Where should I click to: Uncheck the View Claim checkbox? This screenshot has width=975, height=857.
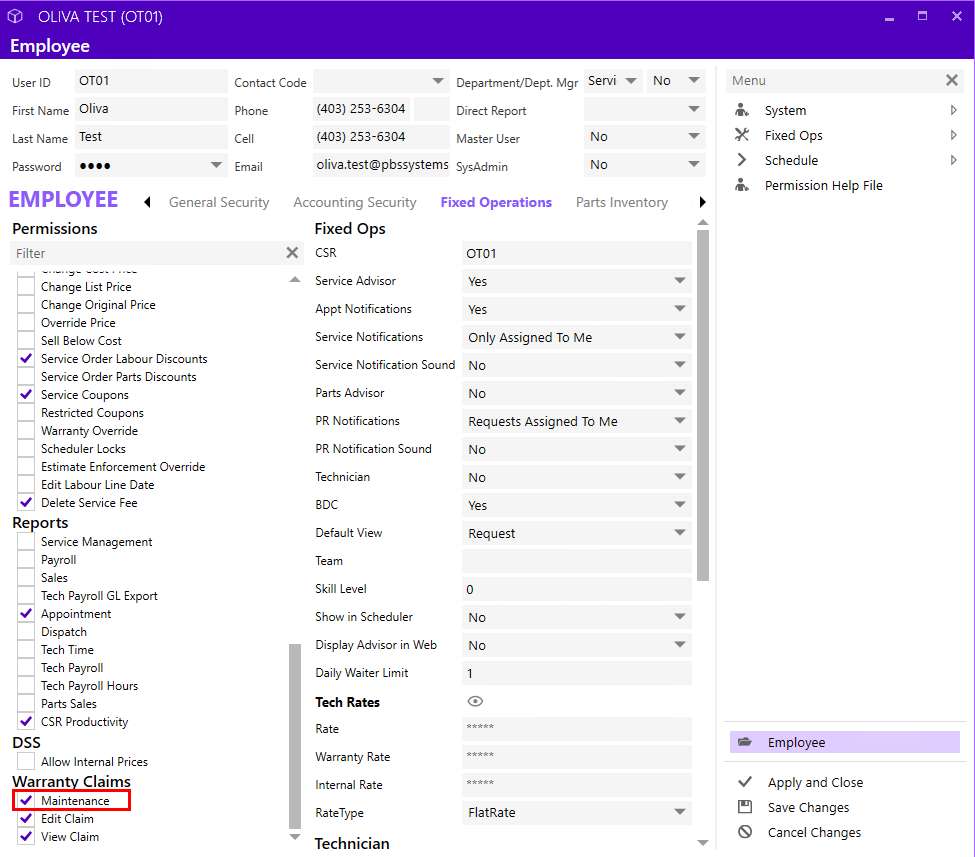click(x=25, y=836)
